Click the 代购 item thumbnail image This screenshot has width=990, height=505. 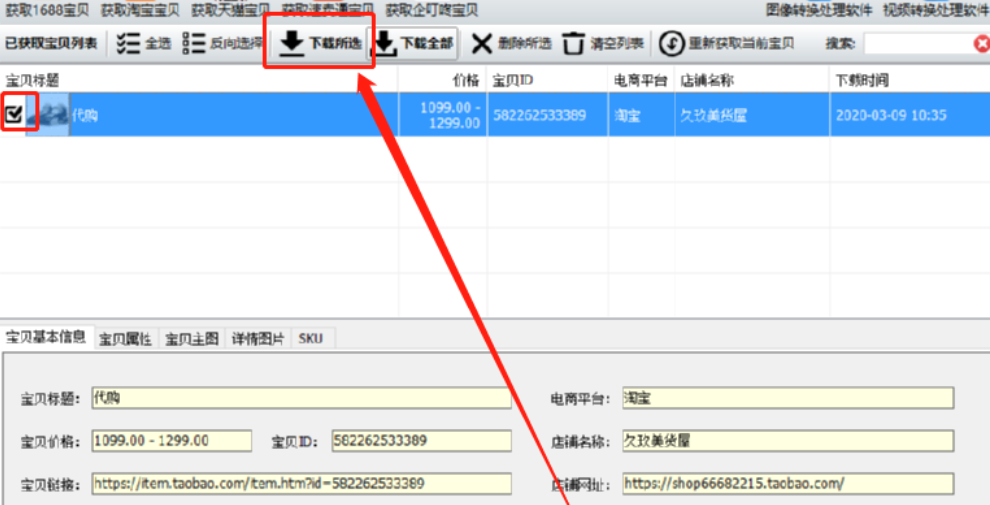point(48,115)
